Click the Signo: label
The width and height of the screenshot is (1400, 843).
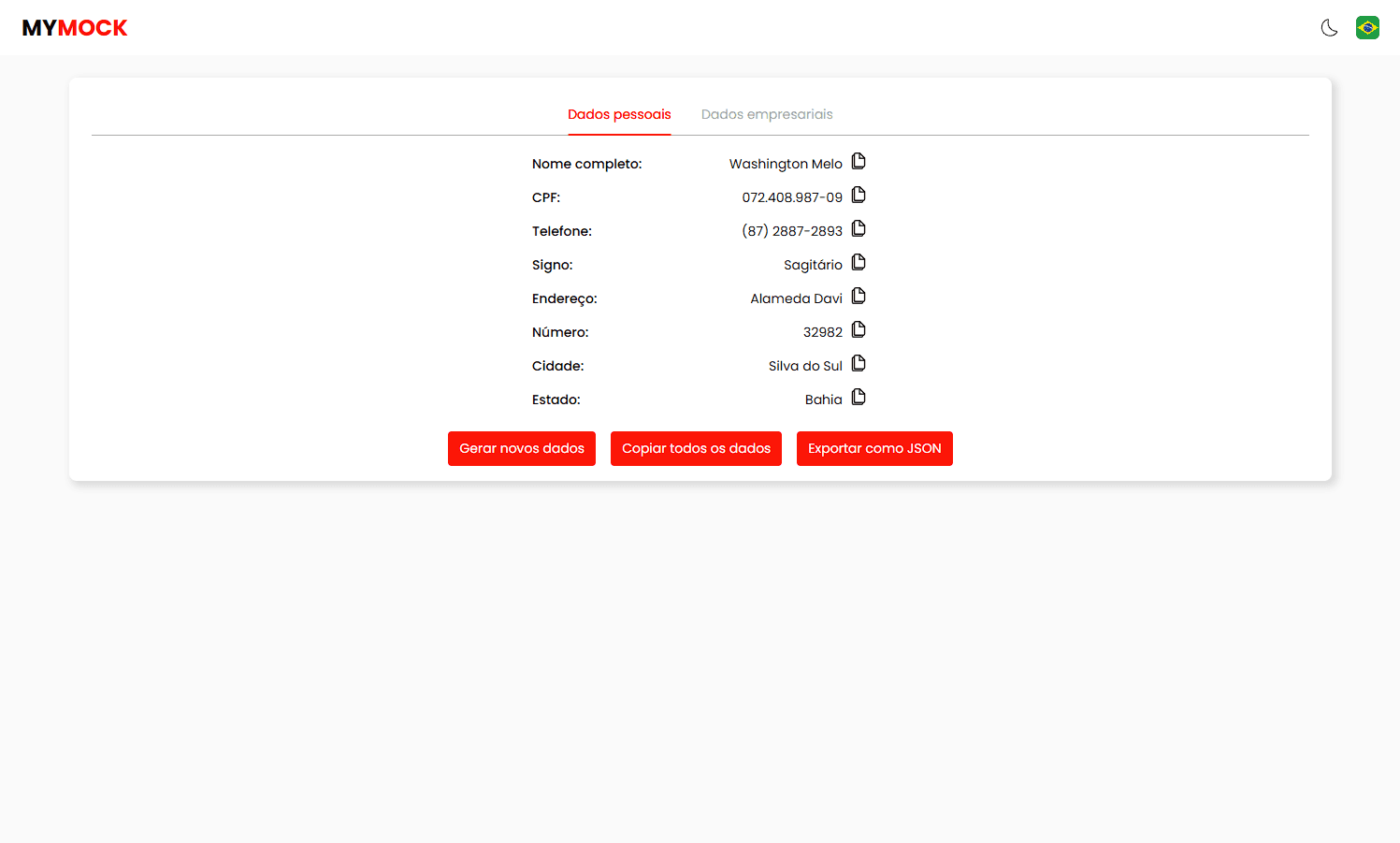(553, 265)
